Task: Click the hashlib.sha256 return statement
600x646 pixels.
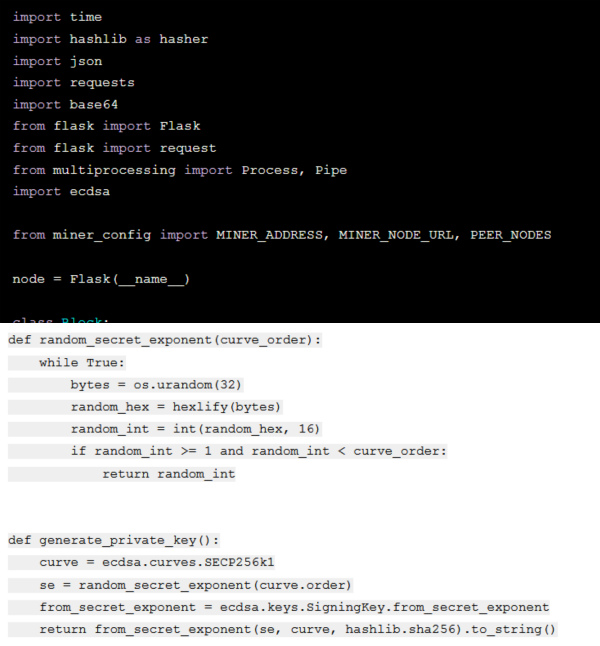Action: [x=298, y=630]
